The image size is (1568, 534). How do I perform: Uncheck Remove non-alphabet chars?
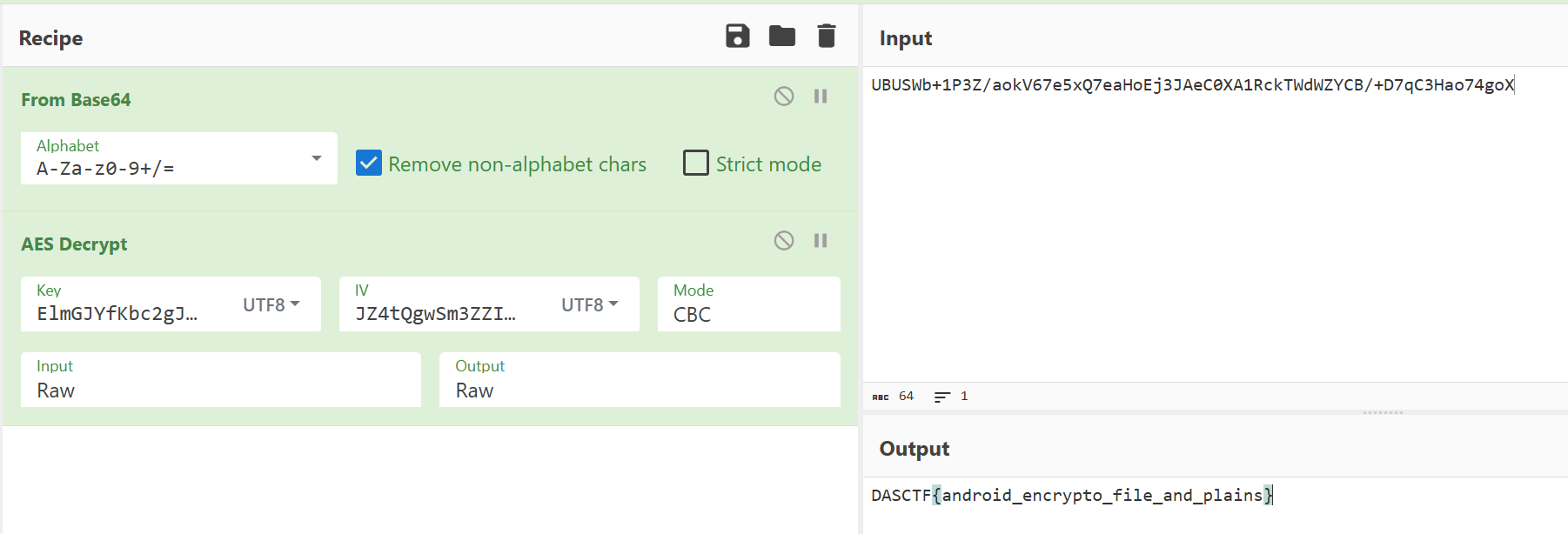pyautogui.click(x=369, y=164)
